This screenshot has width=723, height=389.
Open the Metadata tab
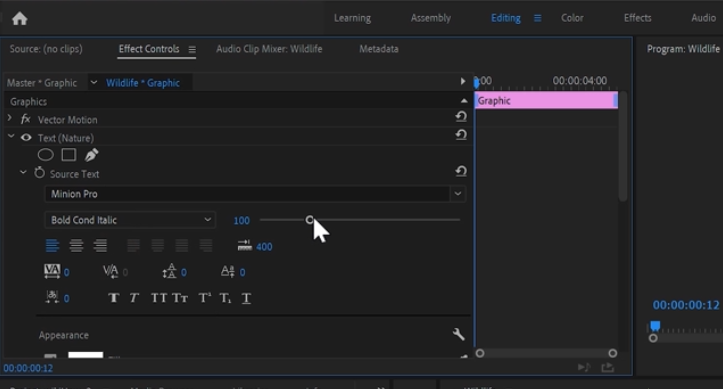(379, 49)
